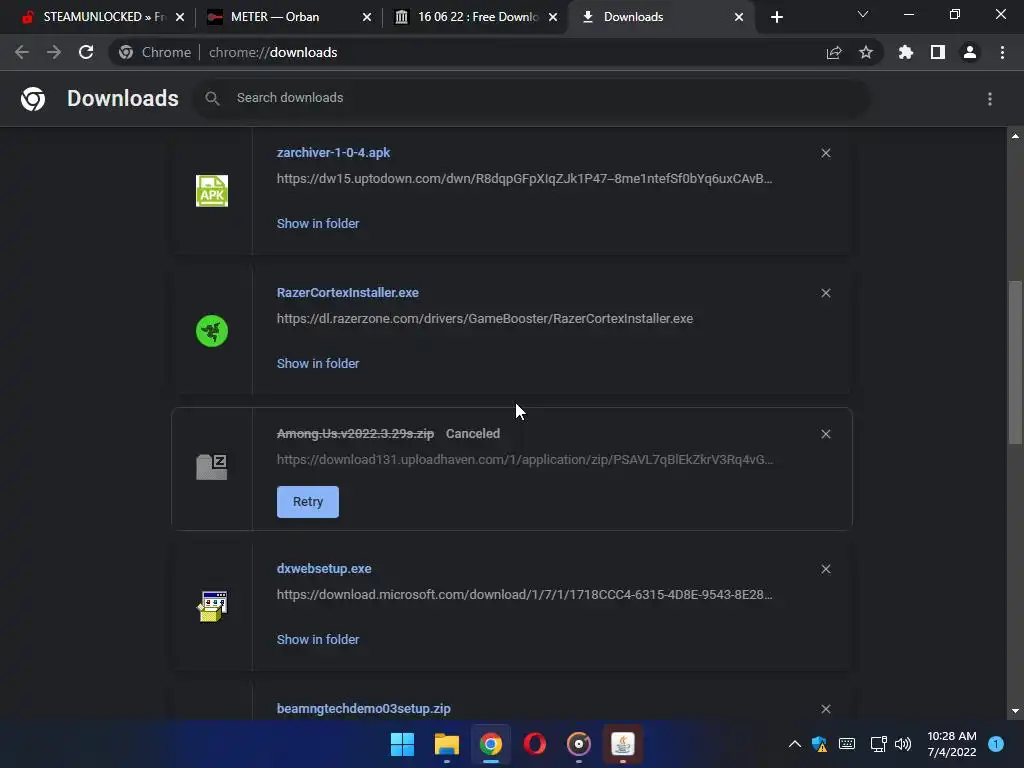Open the Downloads page more actions menu
The height and width of the screenshot is (768, 1024).
990,99
